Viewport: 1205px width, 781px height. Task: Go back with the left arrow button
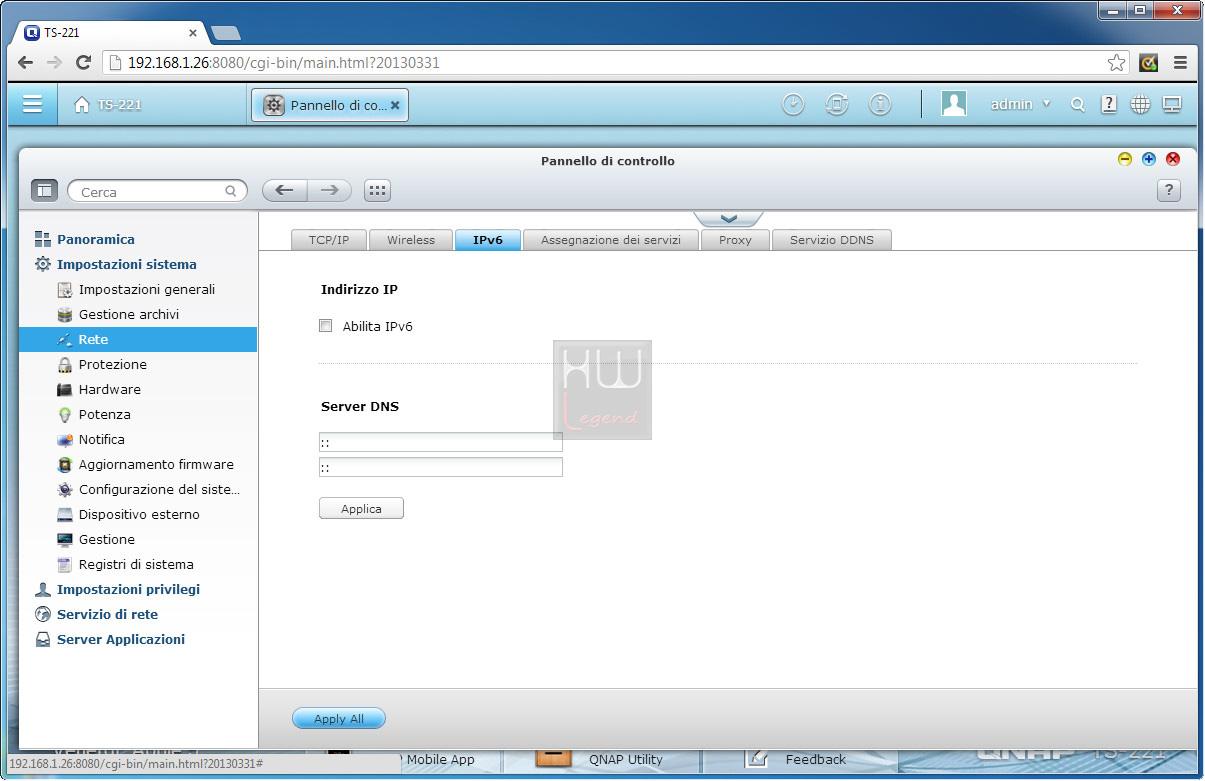click(x=284, y=191)
